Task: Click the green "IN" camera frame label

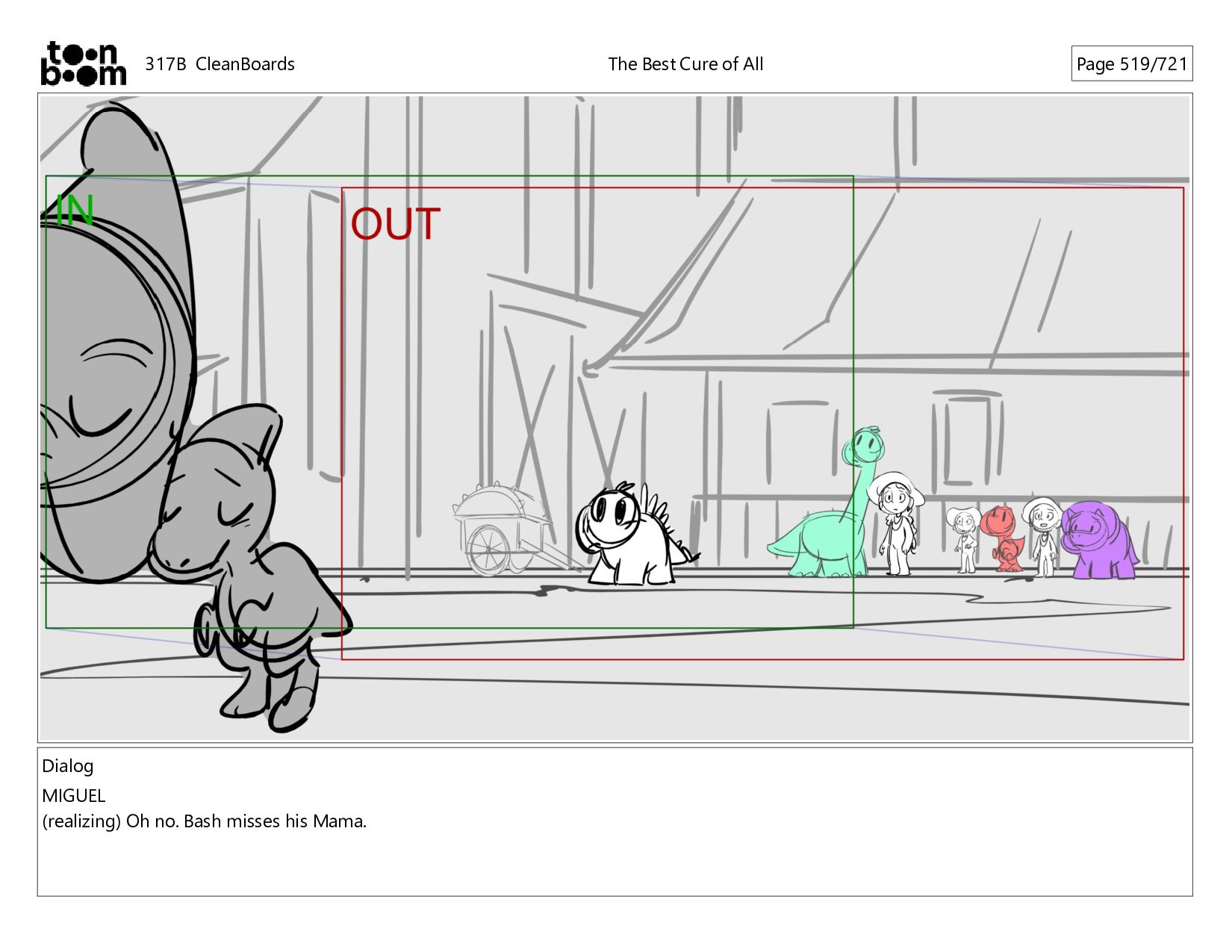Action: coord(75,211)
